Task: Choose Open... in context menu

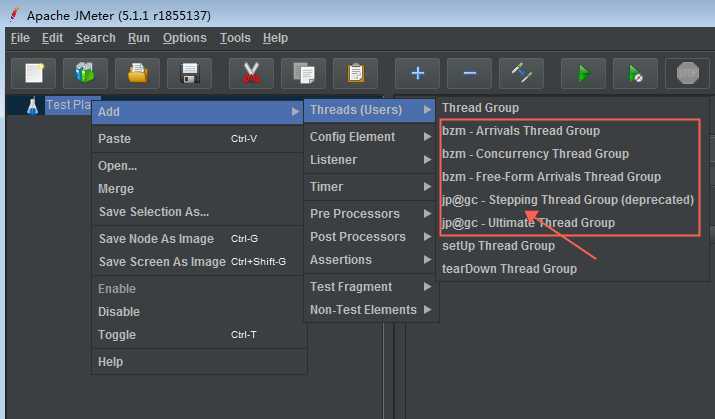Action: coord(198,166)
